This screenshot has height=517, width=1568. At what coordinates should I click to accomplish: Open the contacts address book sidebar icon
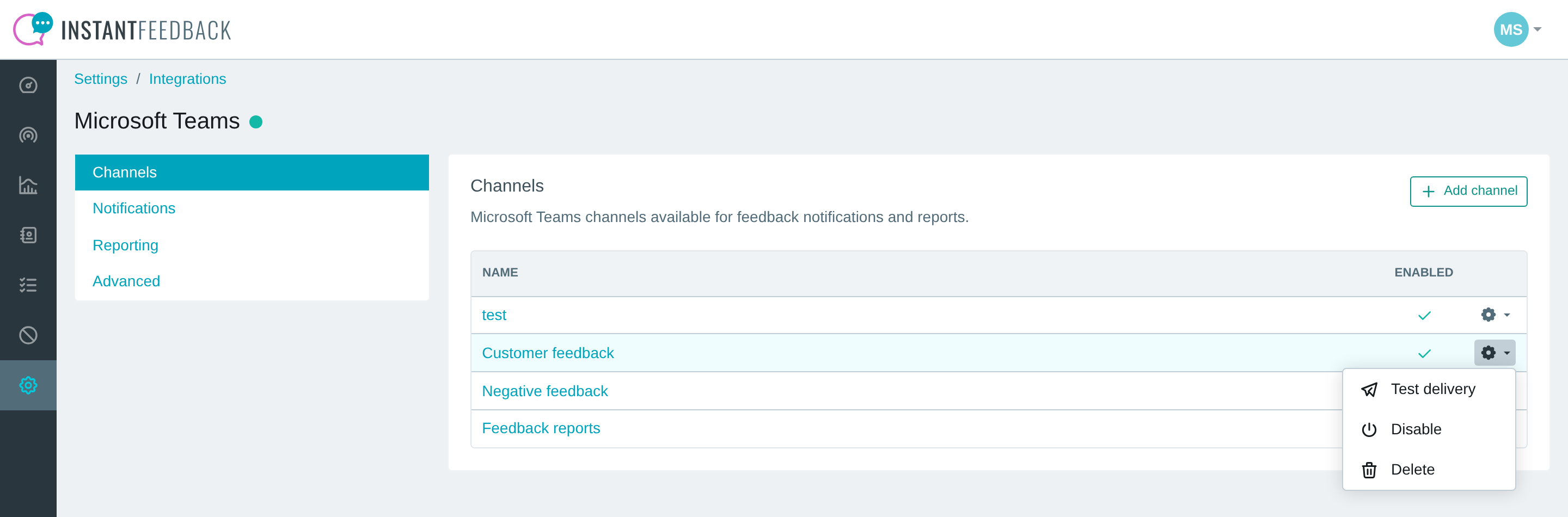pos(28,235)
